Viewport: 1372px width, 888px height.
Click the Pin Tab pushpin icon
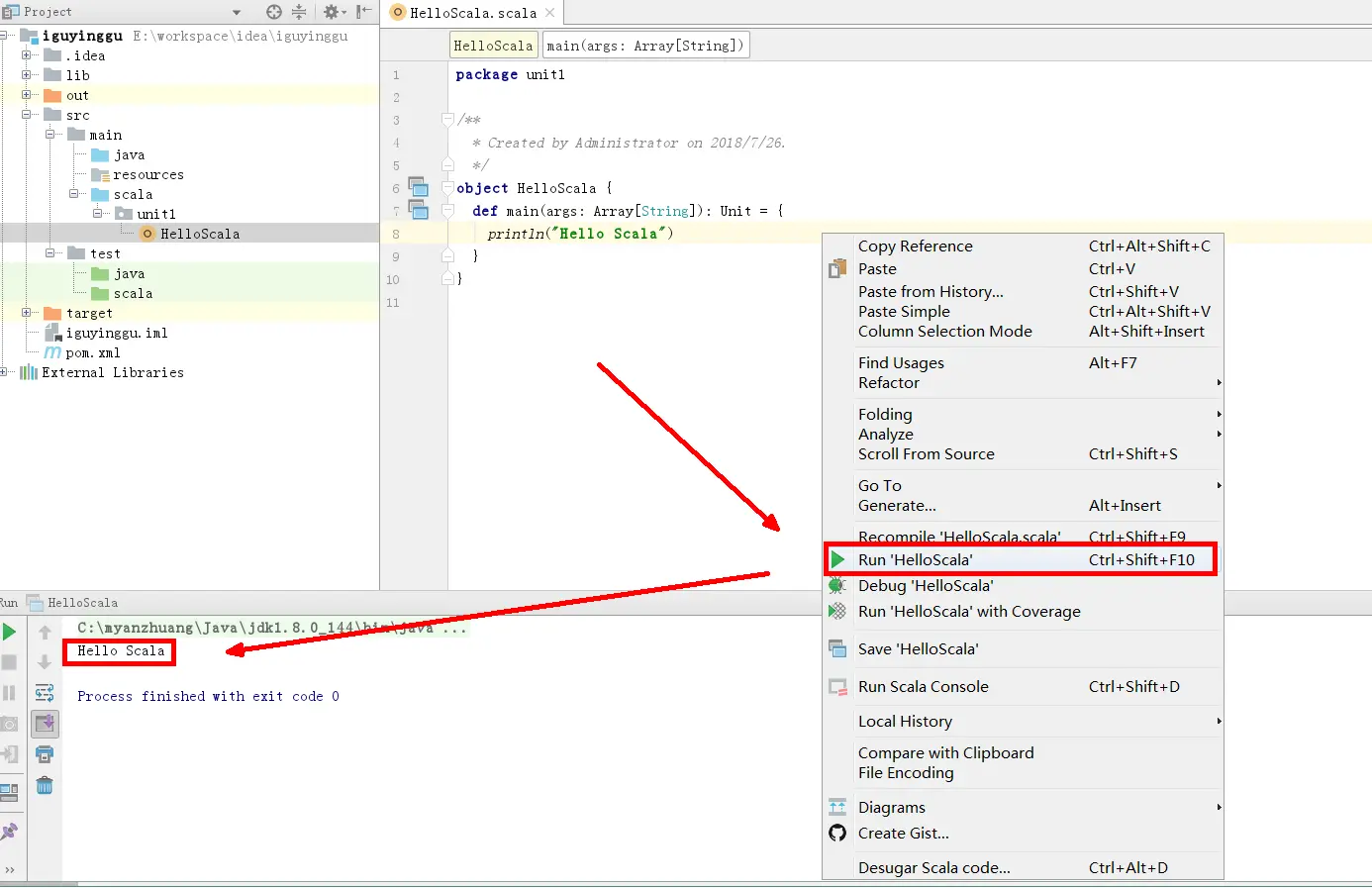coord(10,832)
